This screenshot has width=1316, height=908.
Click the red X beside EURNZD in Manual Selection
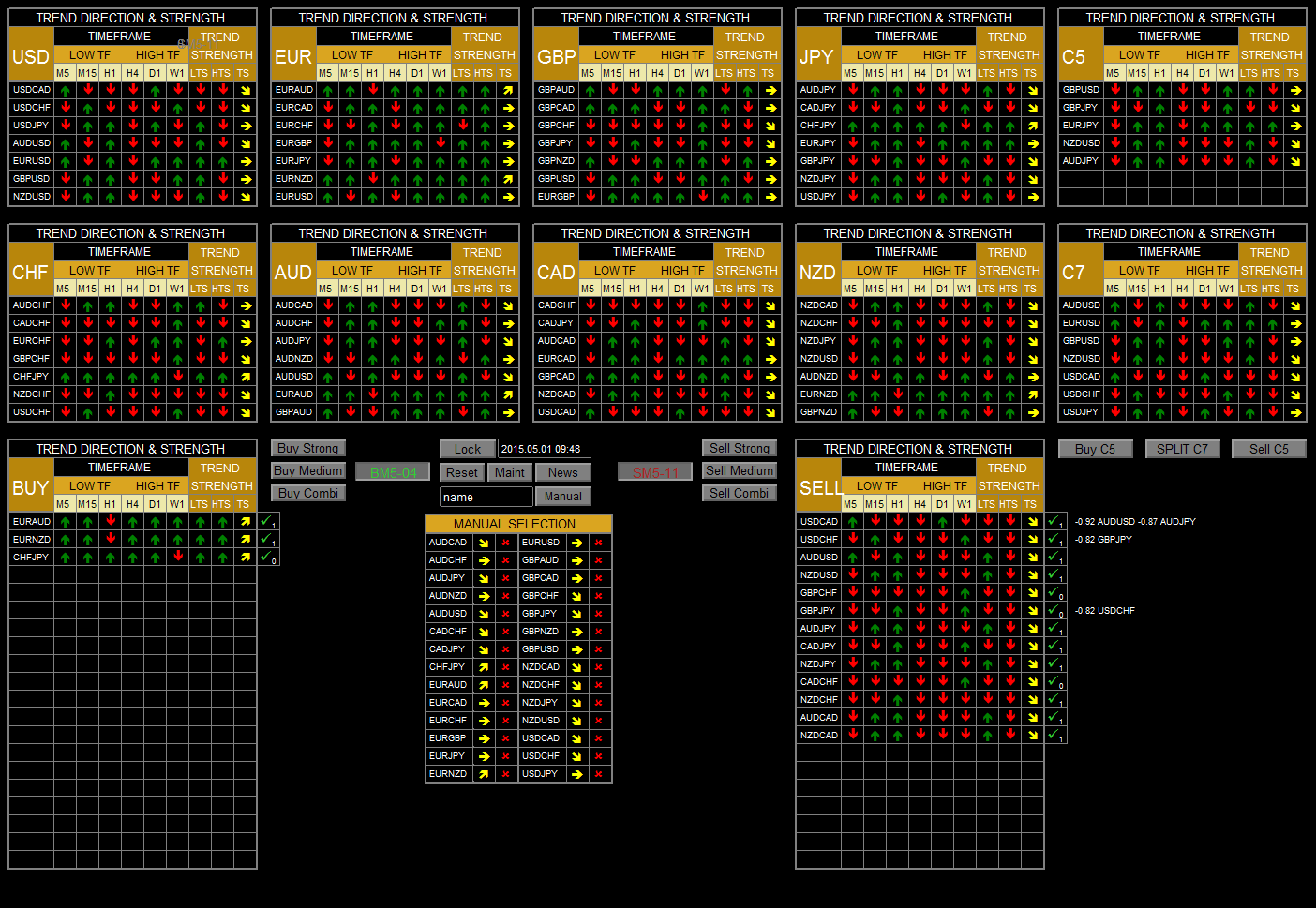[506, 774]
